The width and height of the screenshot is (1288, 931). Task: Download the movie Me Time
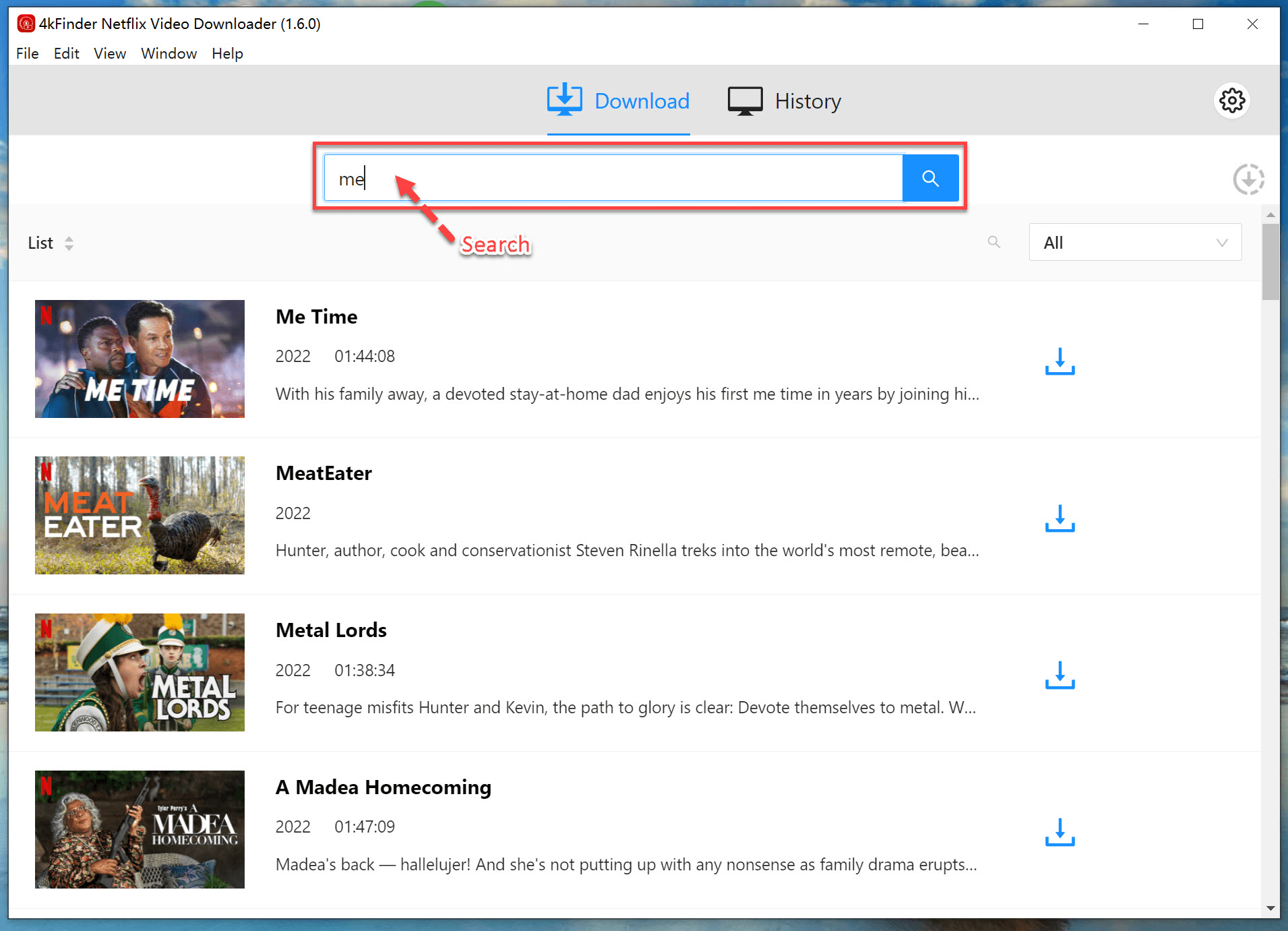pyautogui.click(x=1060, y=361)
